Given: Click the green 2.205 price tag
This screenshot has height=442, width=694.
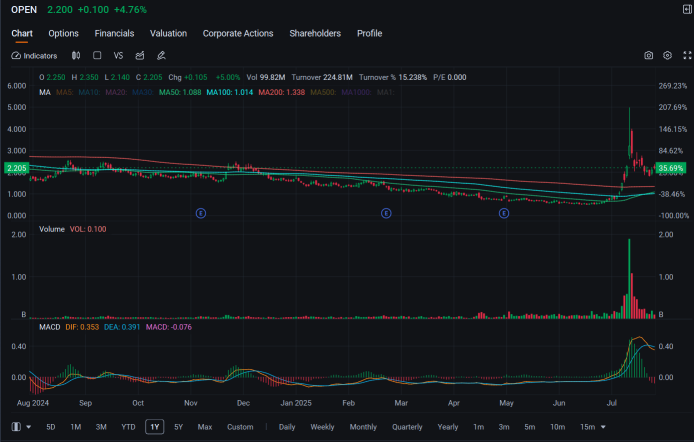Looking at the screenshot, I should [x=16, y=168].
